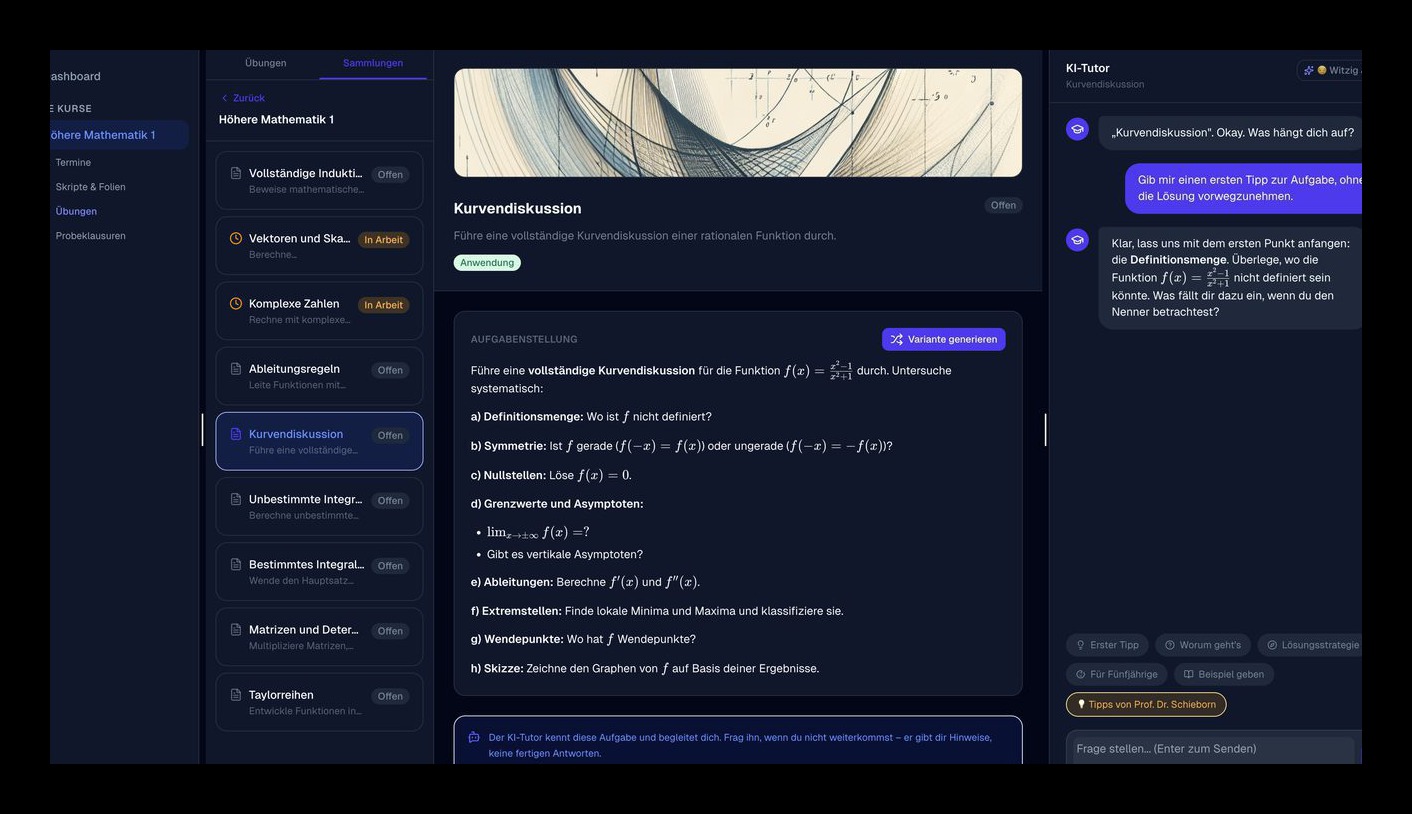This screenshot has height=814, width=1412.
Task: Click the KI-Tutor avatar icon beside first message
Action: 1077,129
